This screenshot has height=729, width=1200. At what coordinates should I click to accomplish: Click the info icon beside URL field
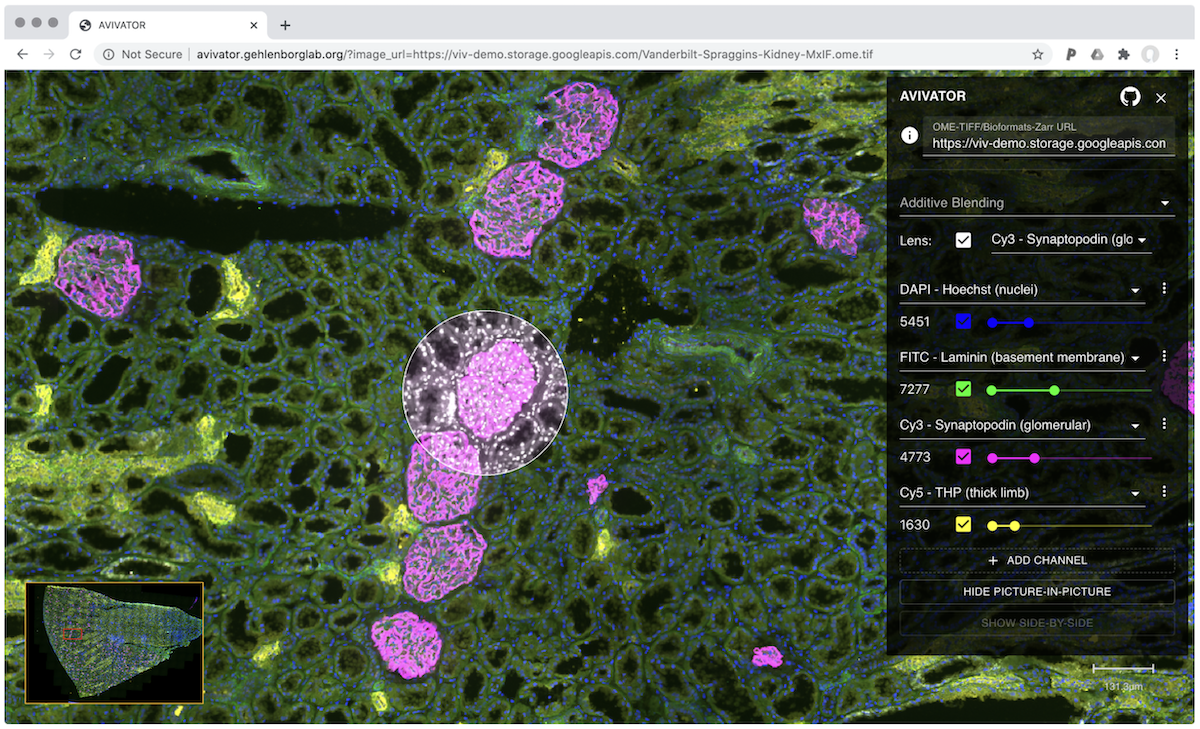coord(910,135)
